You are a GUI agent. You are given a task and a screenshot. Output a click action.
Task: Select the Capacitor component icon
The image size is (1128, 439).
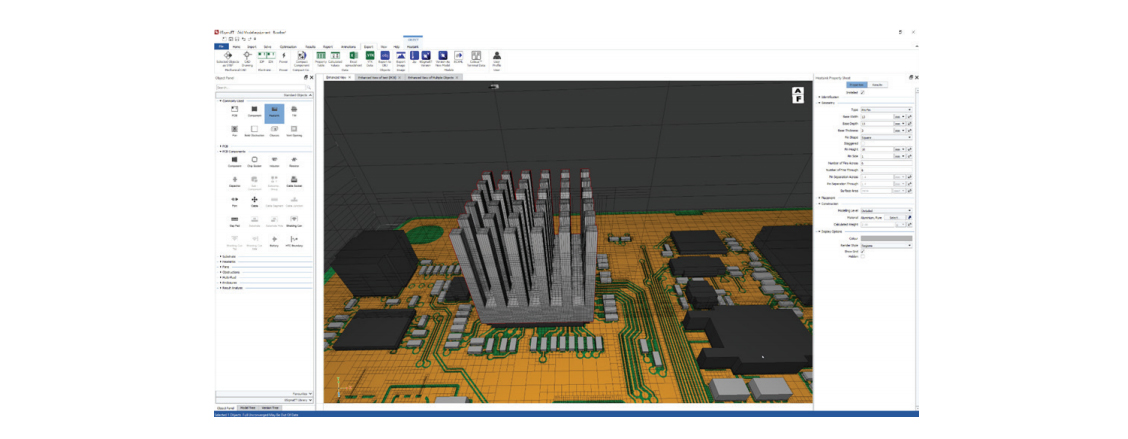click(x=235, y=181)
